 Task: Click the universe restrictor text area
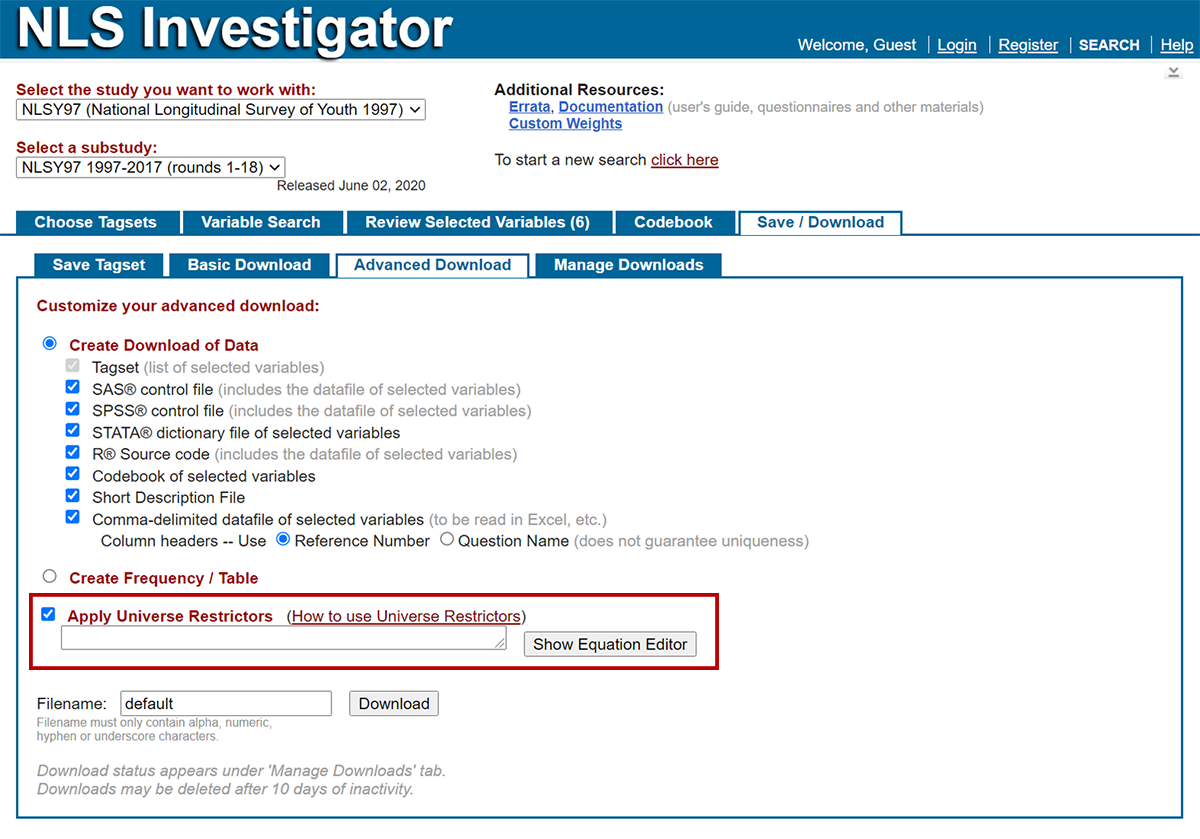tap(284, 638)
